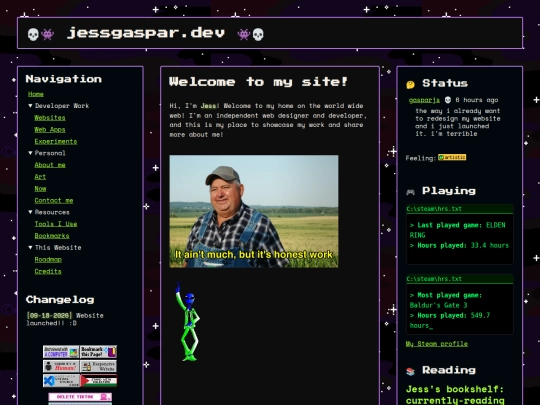Click the '[09-18-2026]' changelog date
The image size is (540, 405).
(49, 315)
